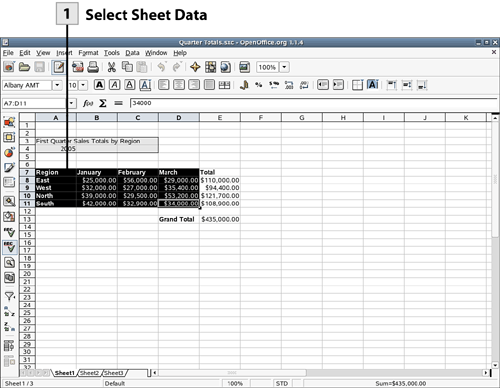500x388 pixels.
Task: Open the Print document icon
Action: click(93, 67)
